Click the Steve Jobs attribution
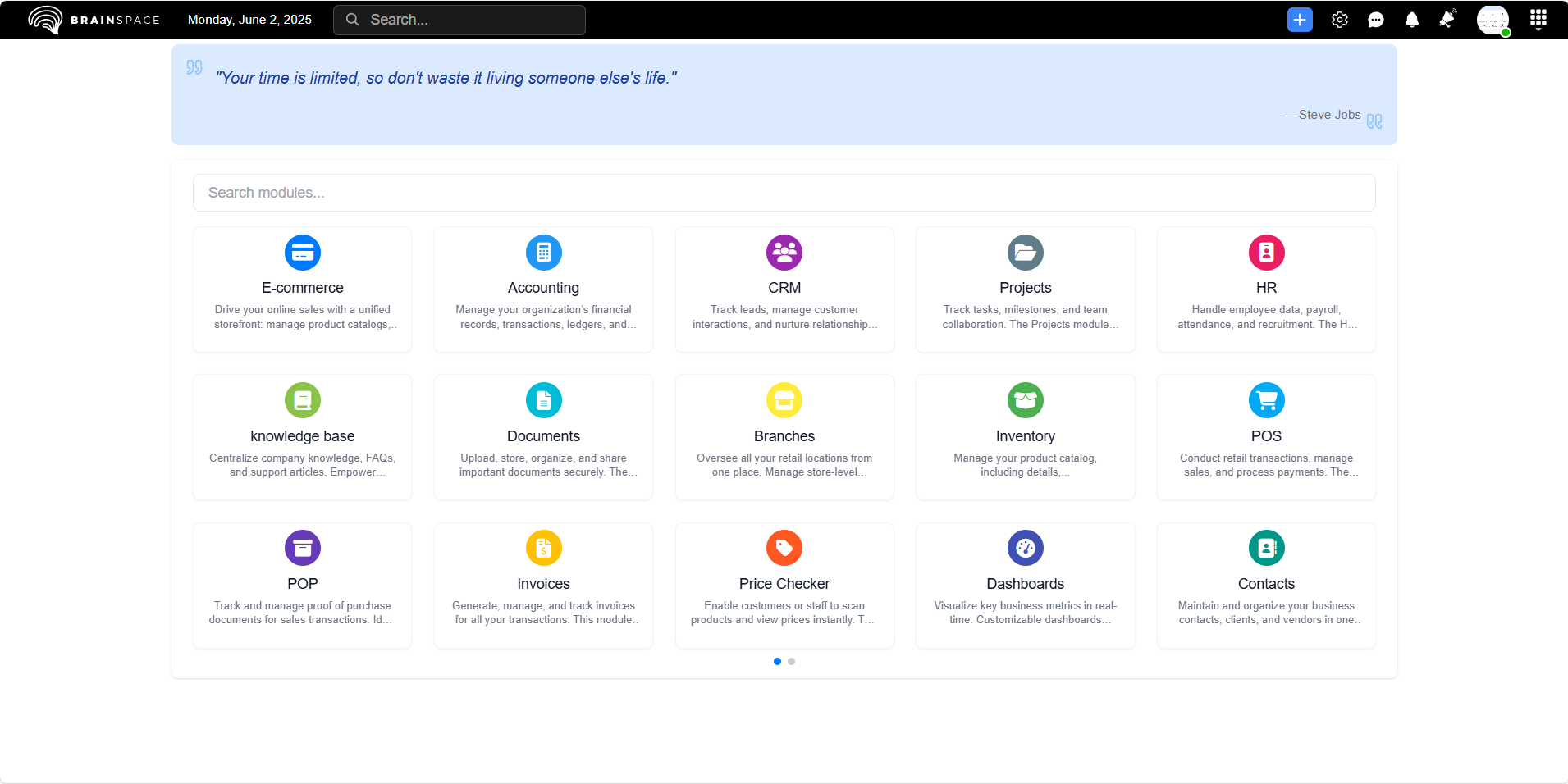The width and height of the screenshot is (1568, 784). point(1321,115)
